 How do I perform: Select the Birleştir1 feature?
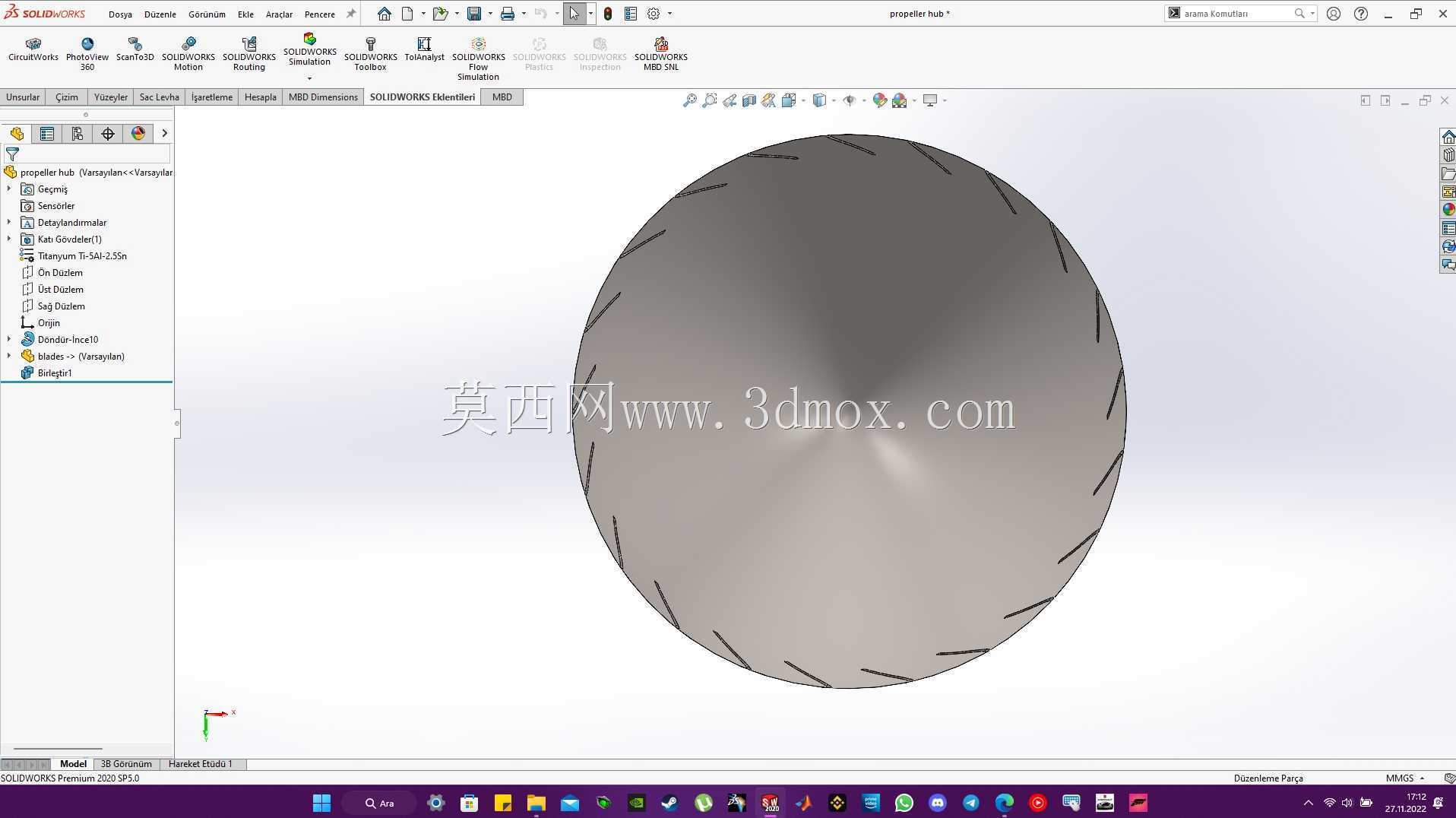55,373
